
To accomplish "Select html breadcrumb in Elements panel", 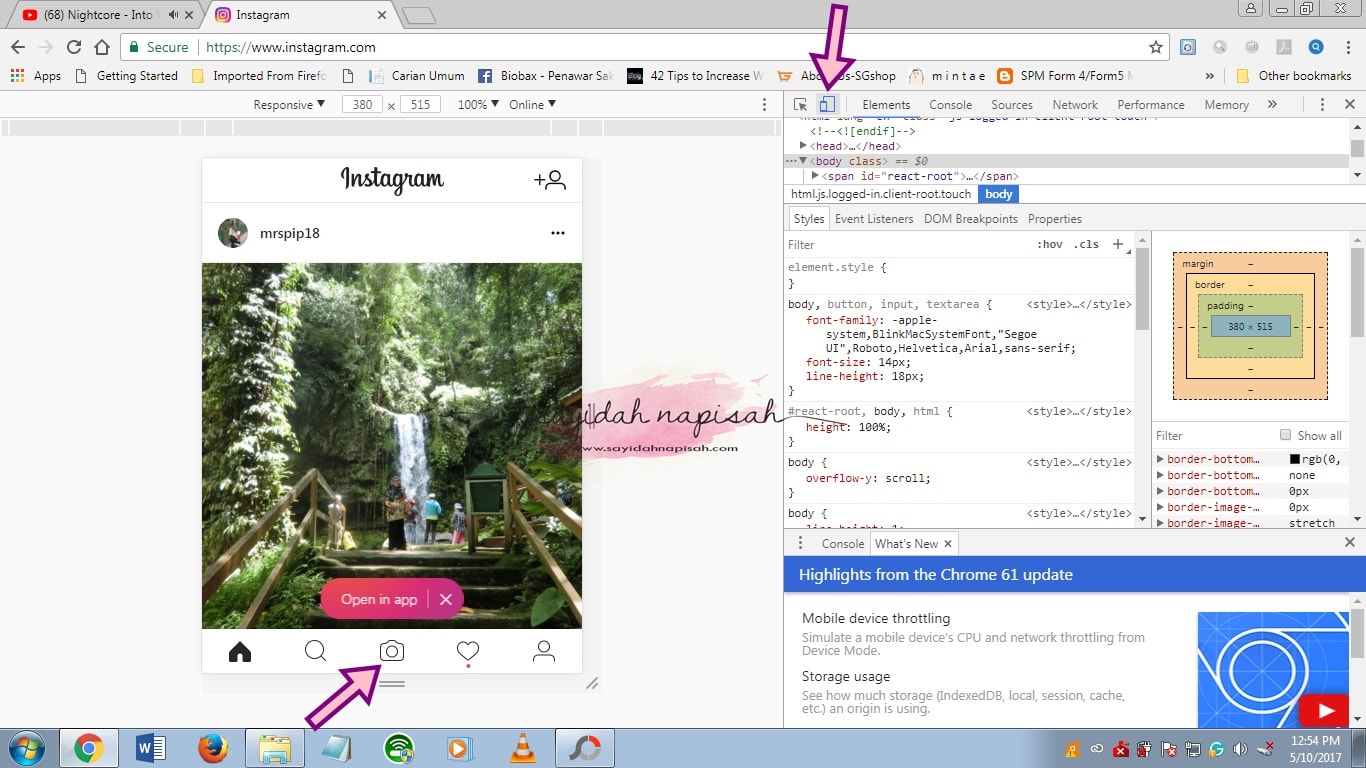I will tap(880, 194).
